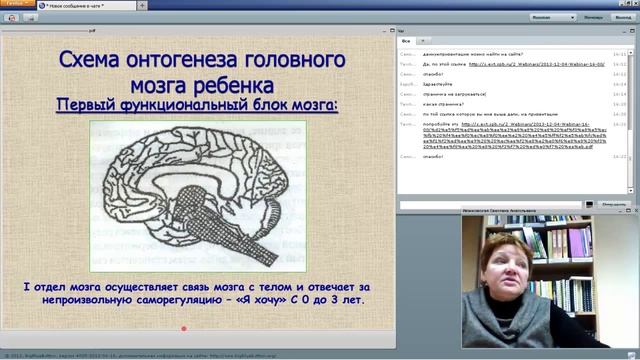The image size is (640, 360).
Task: Click the red pointer dot below slide
Action: tap(184, 328)
